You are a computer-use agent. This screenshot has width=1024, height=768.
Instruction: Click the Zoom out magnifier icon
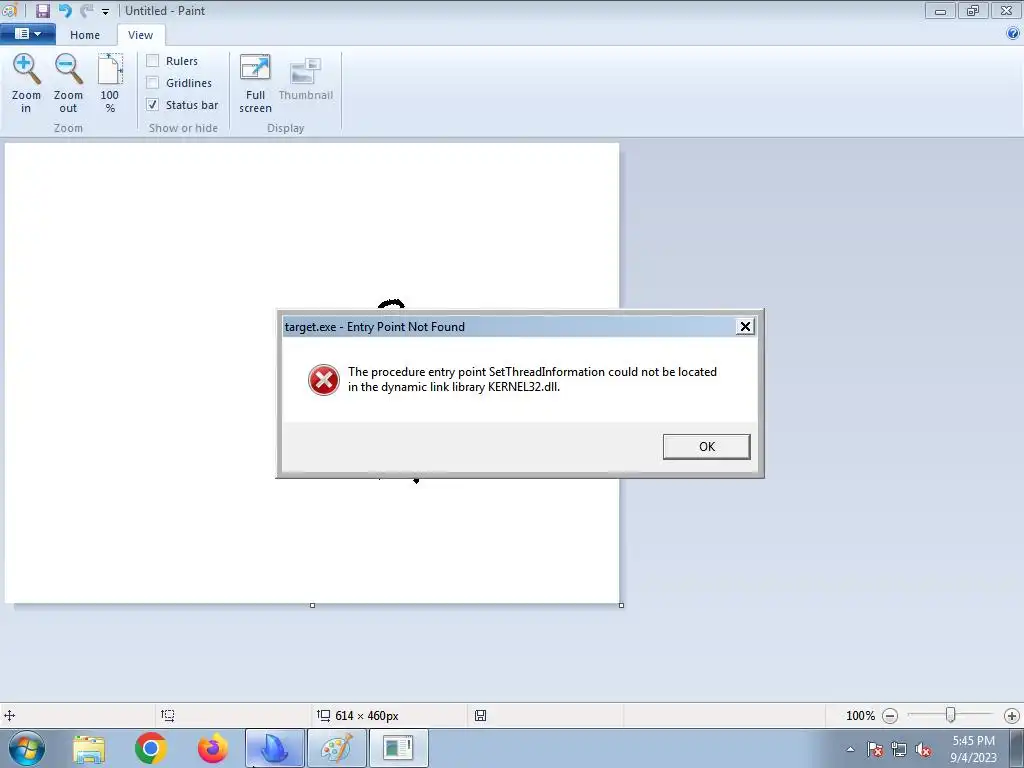click(68, 69)
